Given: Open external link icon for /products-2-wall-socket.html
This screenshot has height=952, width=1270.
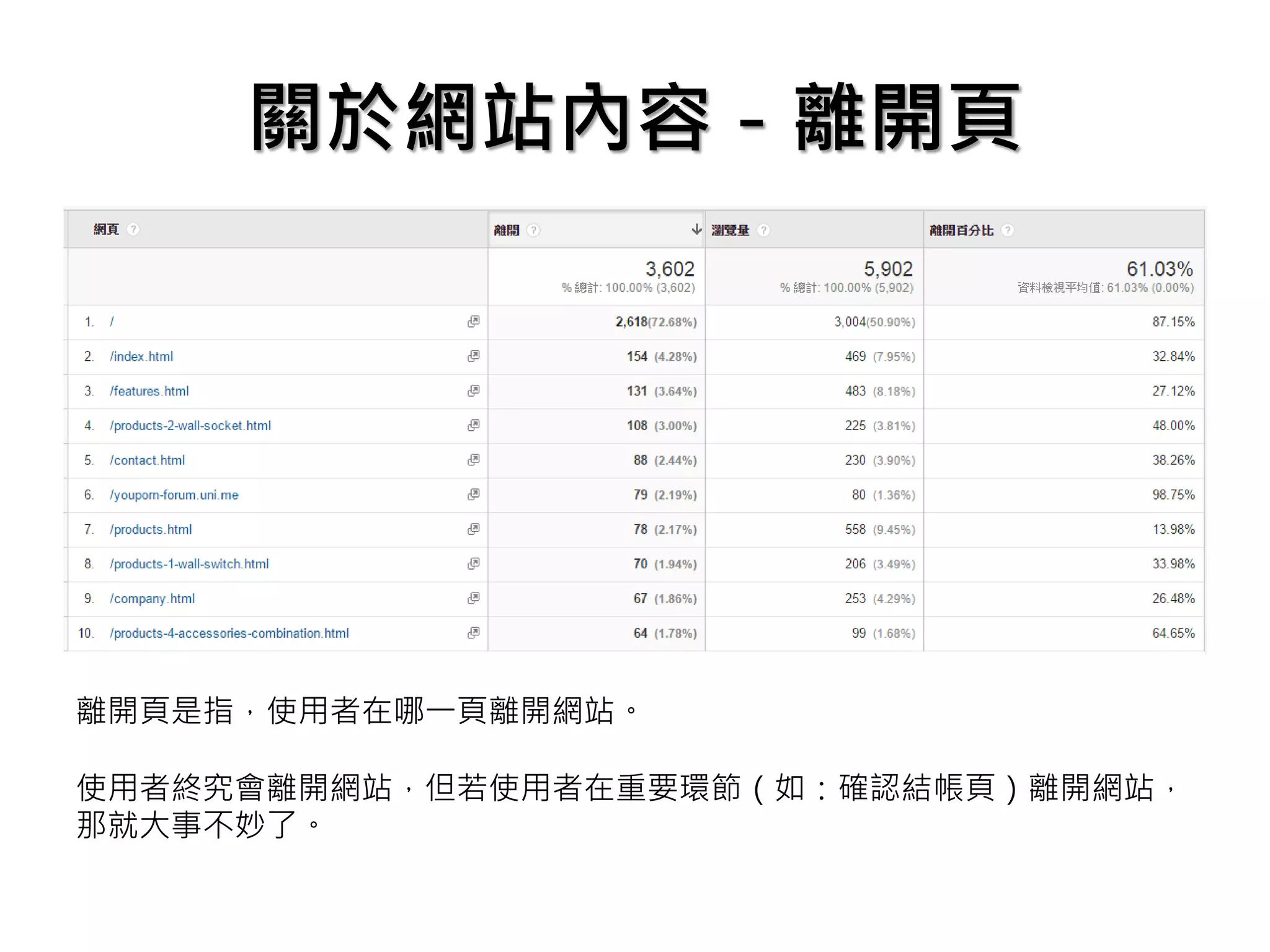Looking at the screenshot, I should tap(474, 426).
